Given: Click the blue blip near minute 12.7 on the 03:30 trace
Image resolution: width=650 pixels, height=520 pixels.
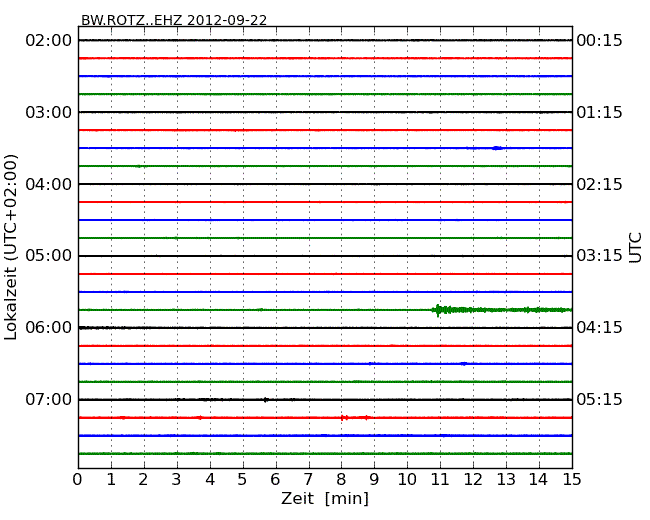Looking at the screenshot, I should pos(497,148).
